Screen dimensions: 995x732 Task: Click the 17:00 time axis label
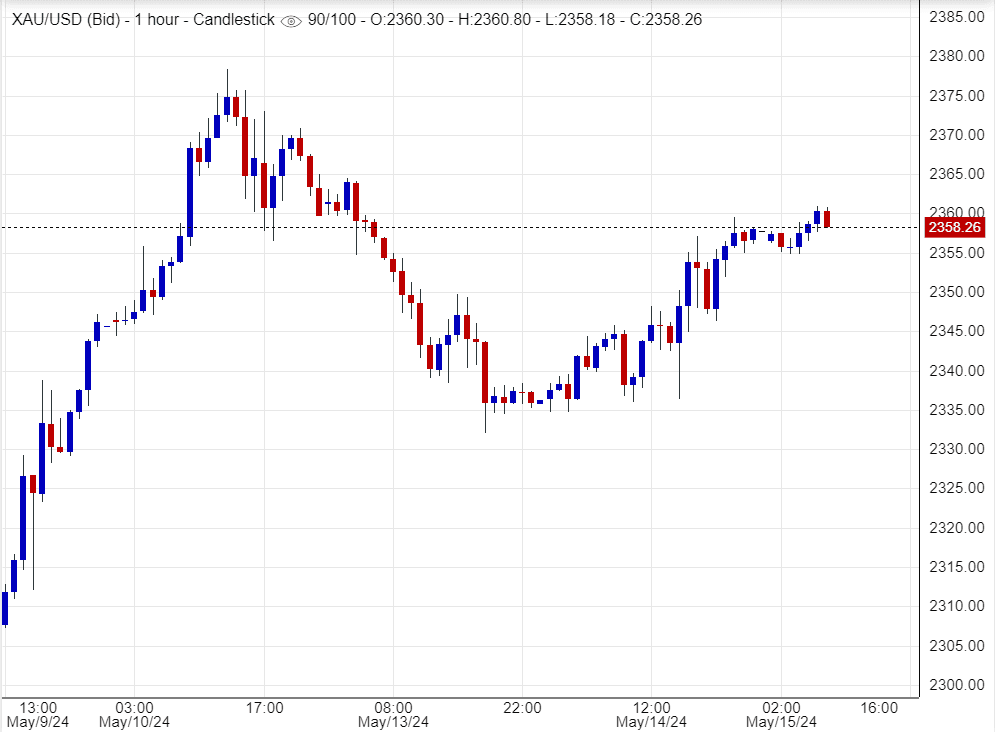[x=264, y=707]
